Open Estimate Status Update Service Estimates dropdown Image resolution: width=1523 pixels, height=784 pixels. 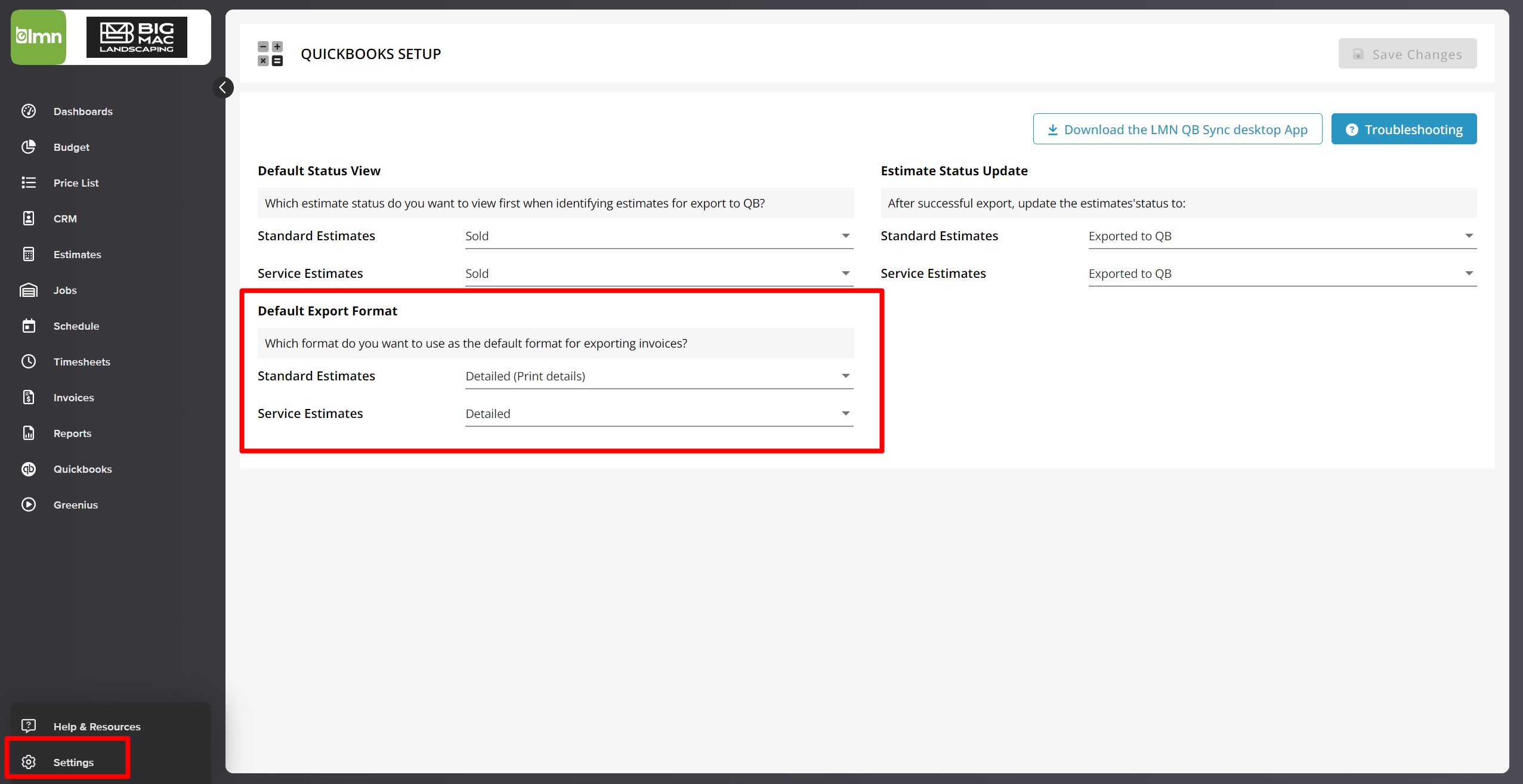point(1283,274)
